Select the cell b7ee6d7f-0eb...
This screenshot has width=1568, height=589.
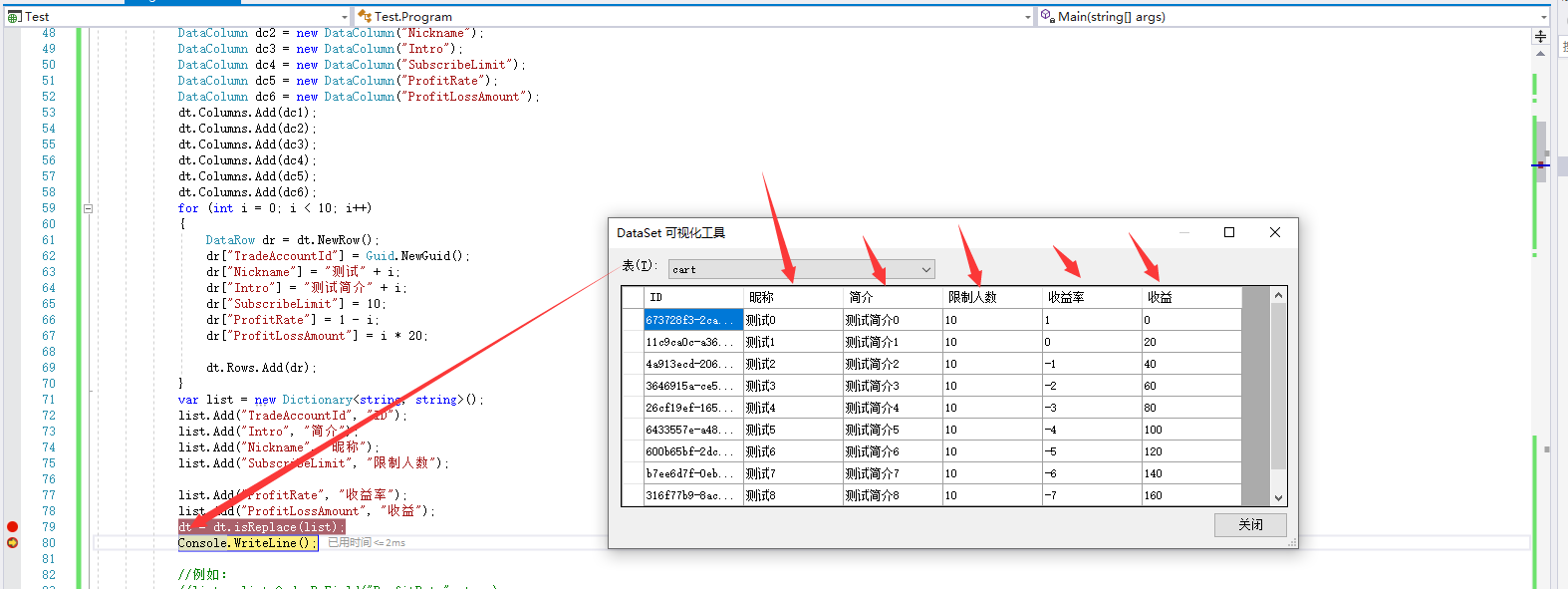coord(693,473)
